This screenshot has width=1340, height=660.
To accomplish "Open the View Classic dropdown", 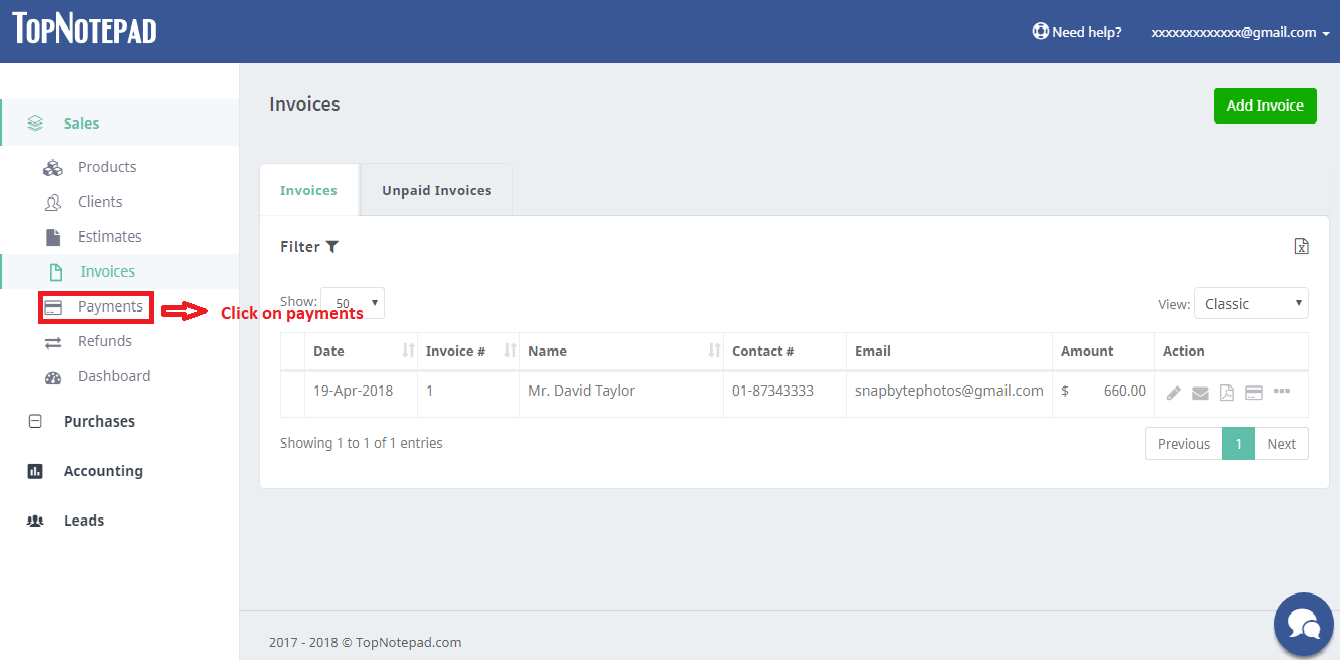I will click(1251, 304).
